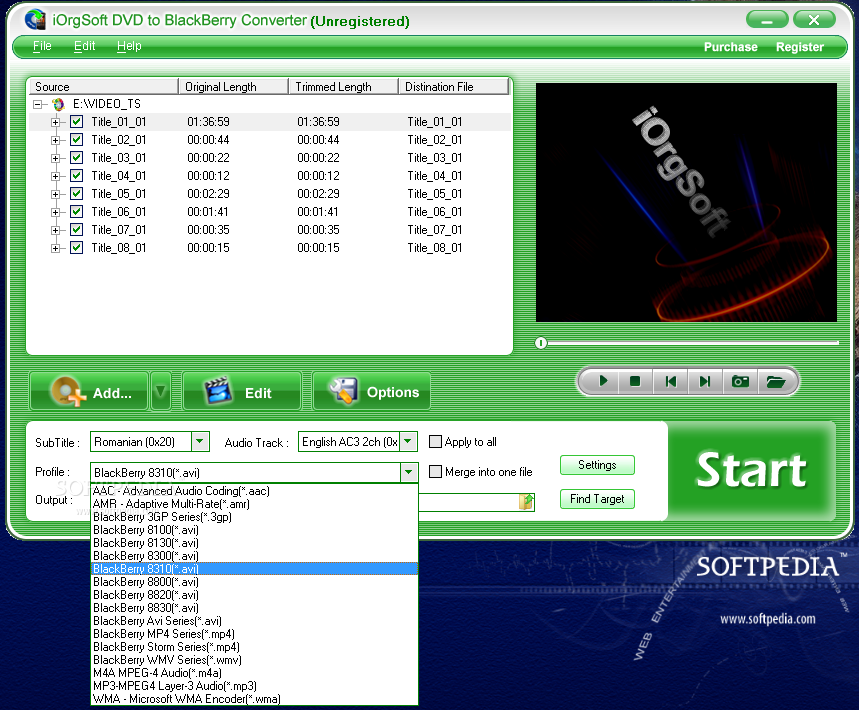Image resolution: width=859 pixels, height=710 pixels.
Task: Expand the Title_08_01 node
Action: coord(55,248)
